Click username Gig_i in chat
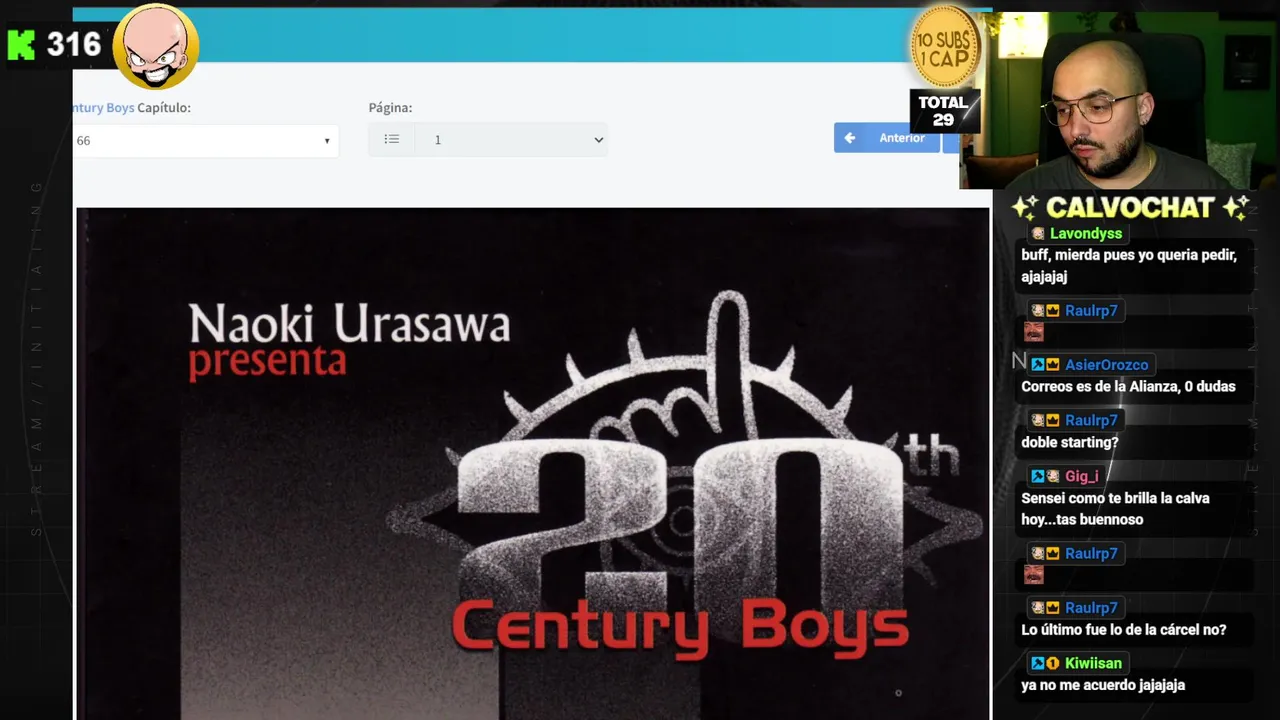Image resolution: width=1280 pixels, height=720 pixels. coord(1081,476)
